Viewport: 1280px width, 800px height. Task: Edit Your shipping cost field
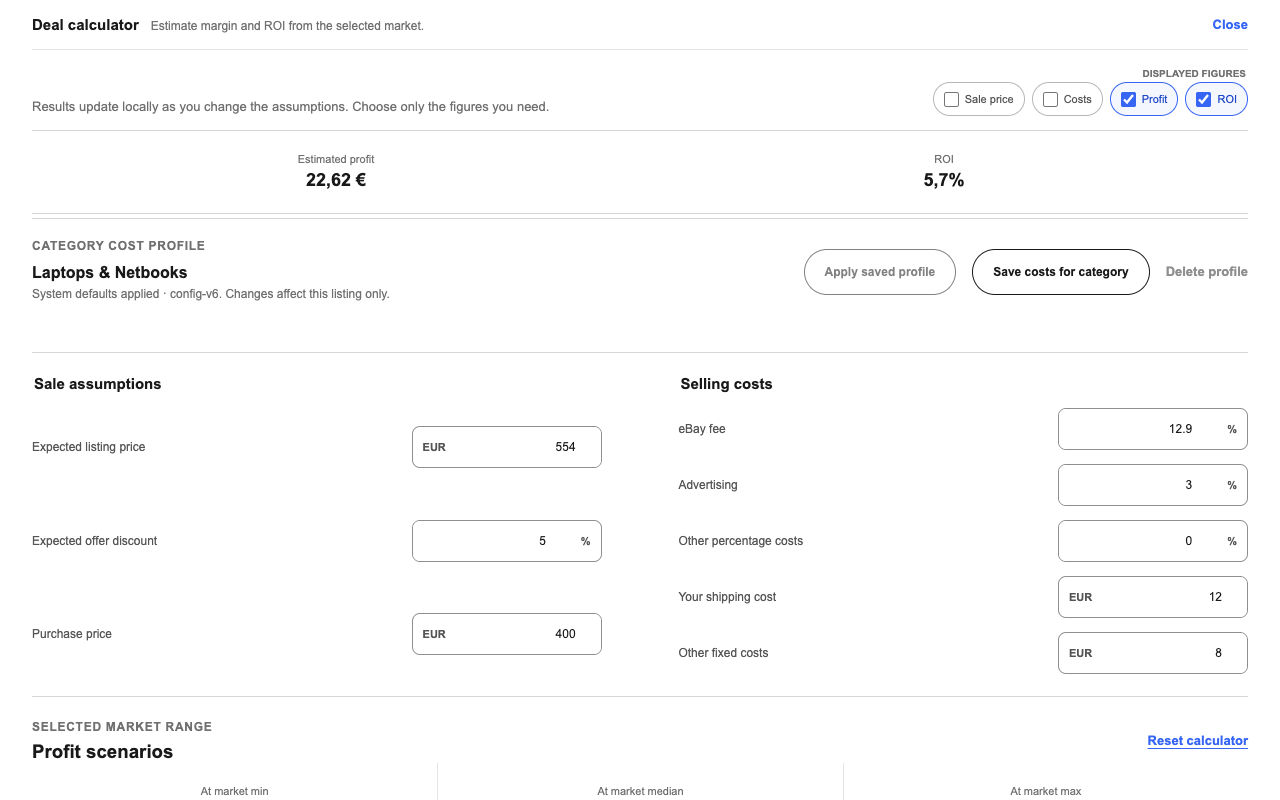(1153, 597)
